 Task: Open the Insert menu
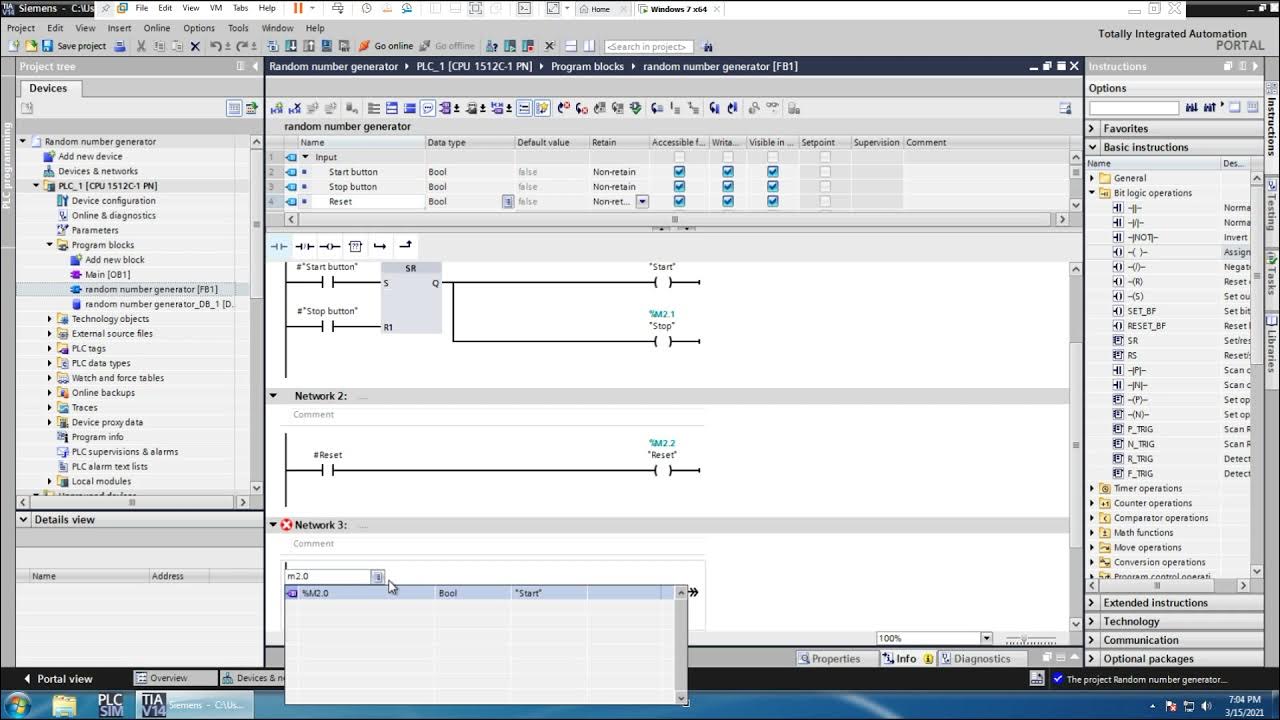click(x=119, y=28)
